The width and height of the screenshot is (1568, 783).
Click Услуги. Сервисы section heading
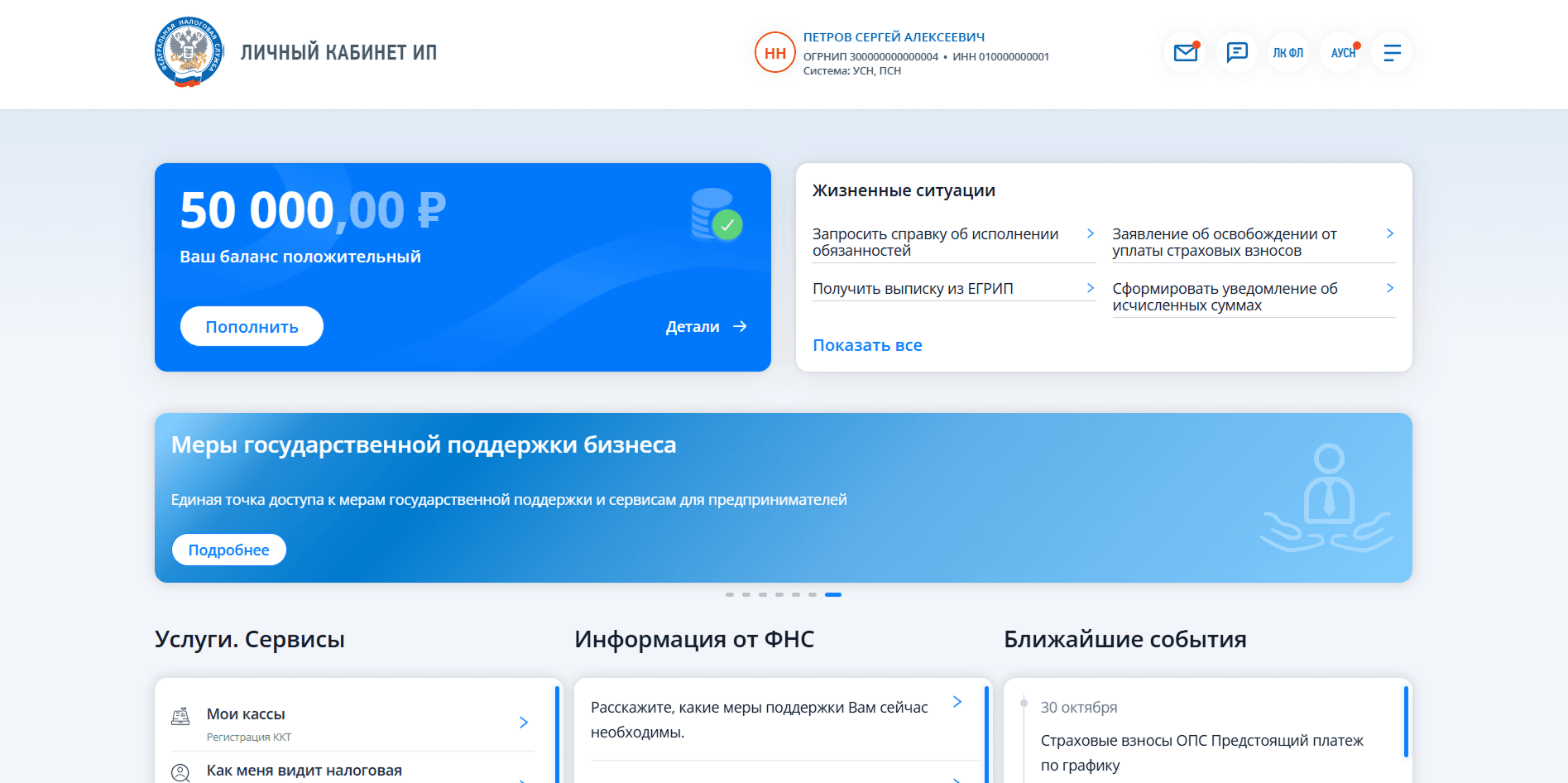pyautogui.click(x=249, y=639)
